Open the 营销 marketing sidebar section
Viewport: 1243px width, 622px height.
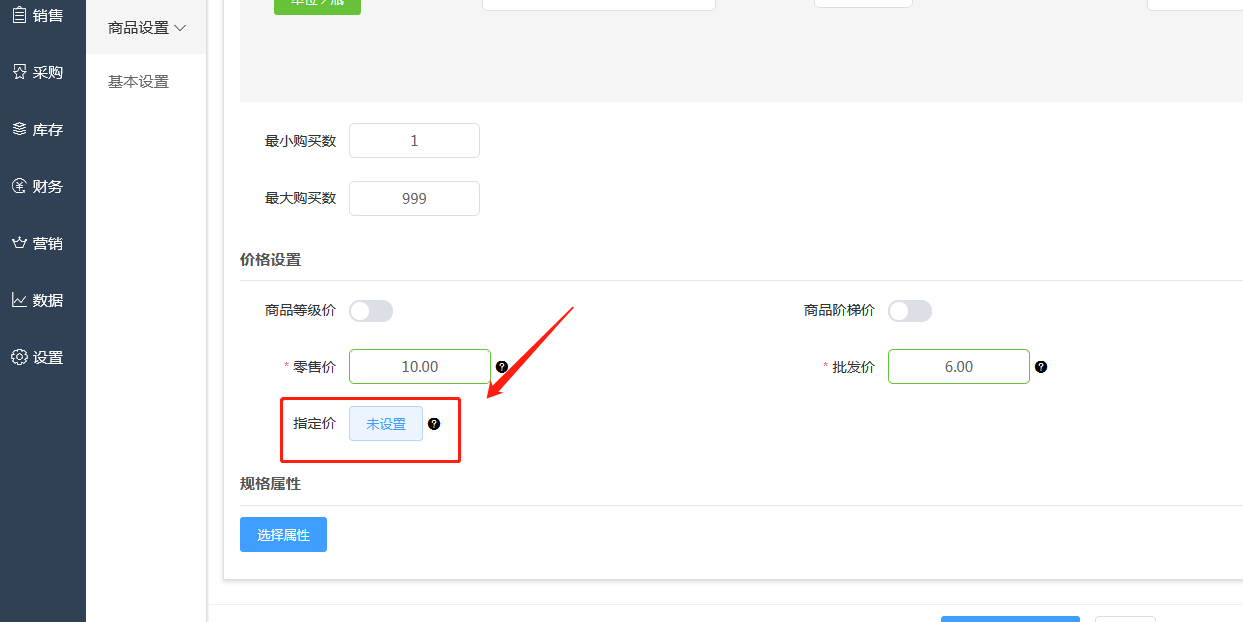[x=38, y=243]
